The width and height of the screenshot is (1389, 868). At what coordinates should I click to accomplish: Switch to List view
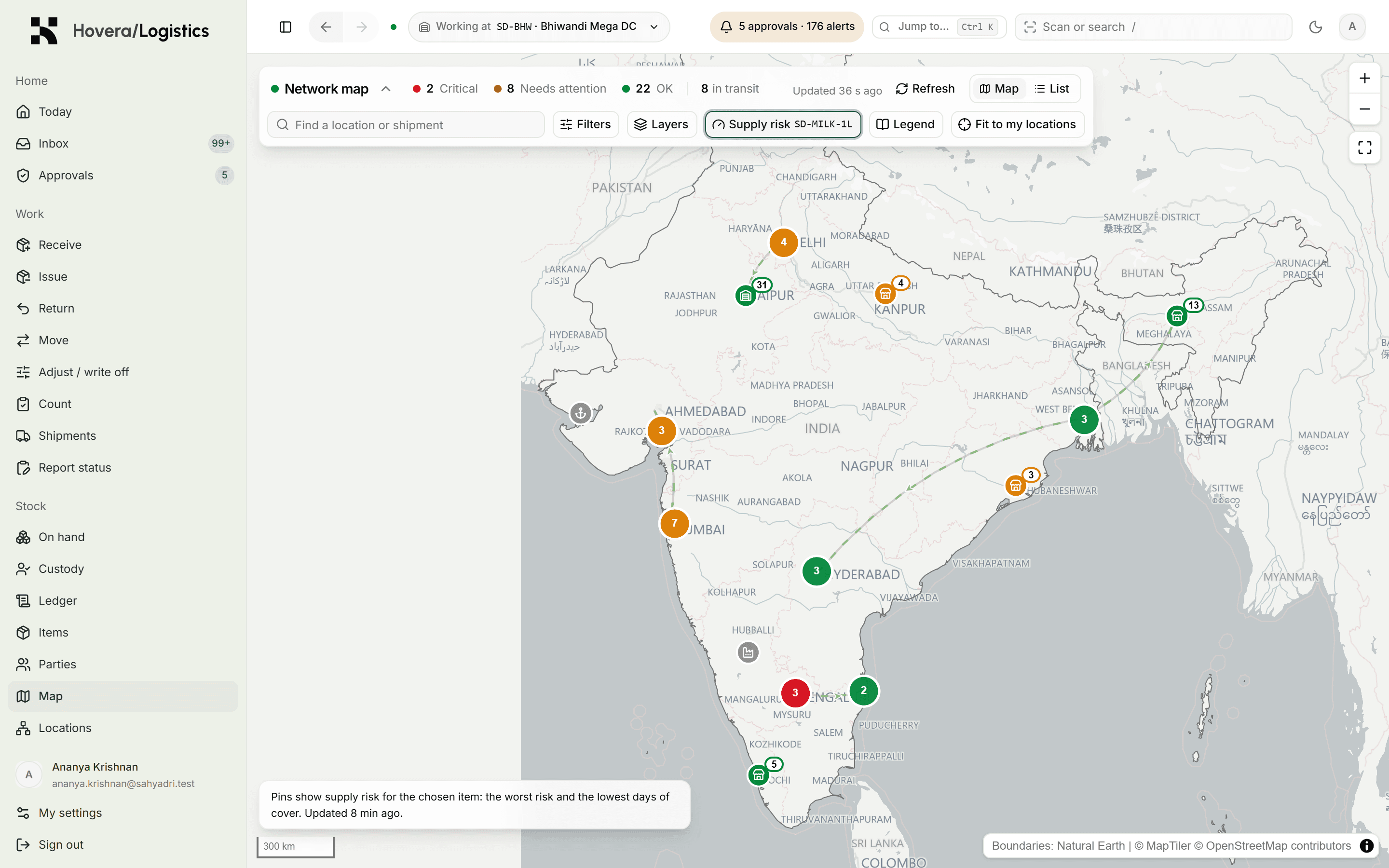click(1052, 89)
